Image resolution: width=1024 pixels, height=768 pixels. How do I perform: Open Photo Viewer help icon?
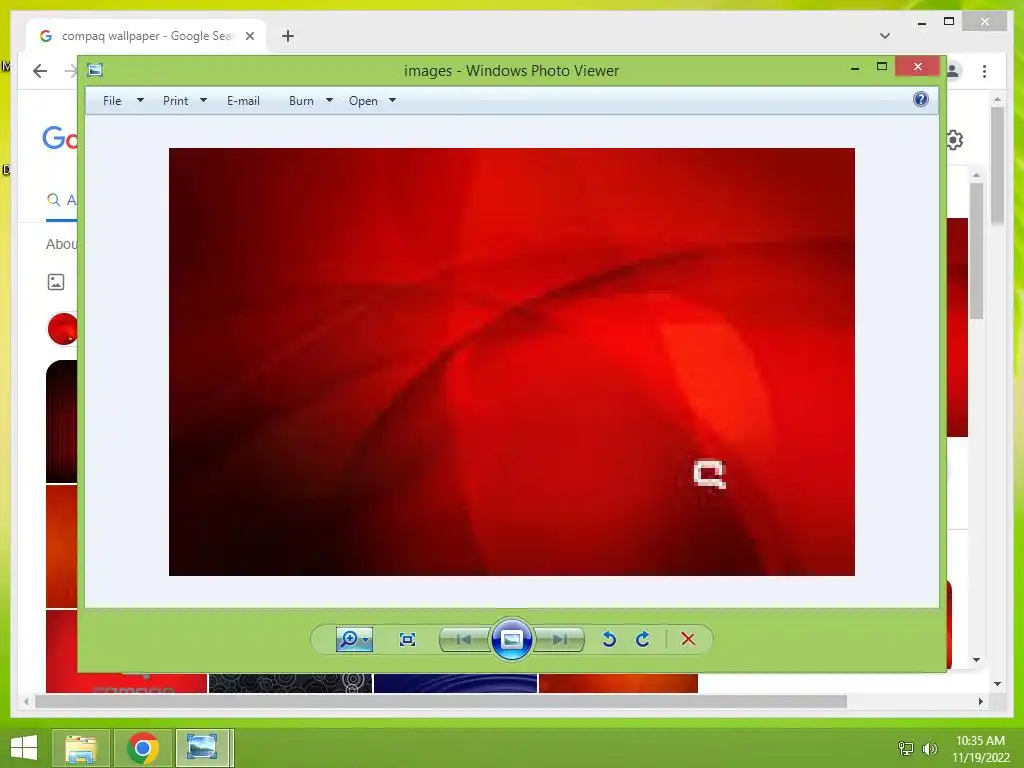click(921, 99)
